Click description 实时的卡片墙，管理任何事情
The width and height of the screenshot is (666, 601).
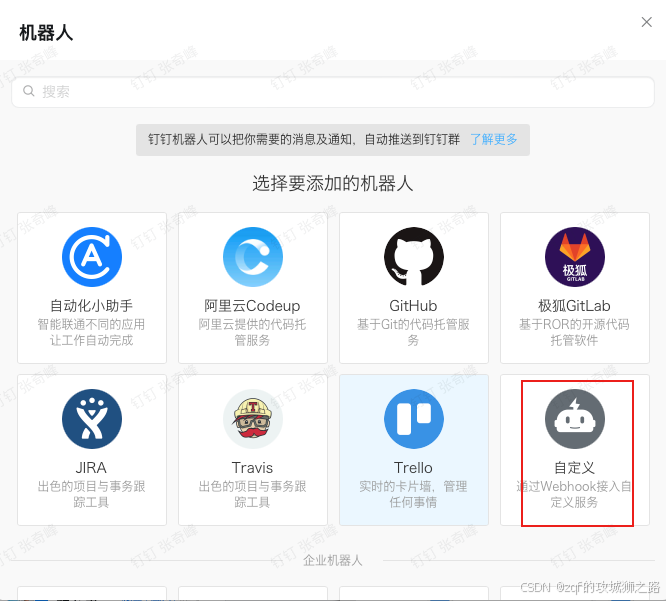pyautogui.click(x=413, y=494)
